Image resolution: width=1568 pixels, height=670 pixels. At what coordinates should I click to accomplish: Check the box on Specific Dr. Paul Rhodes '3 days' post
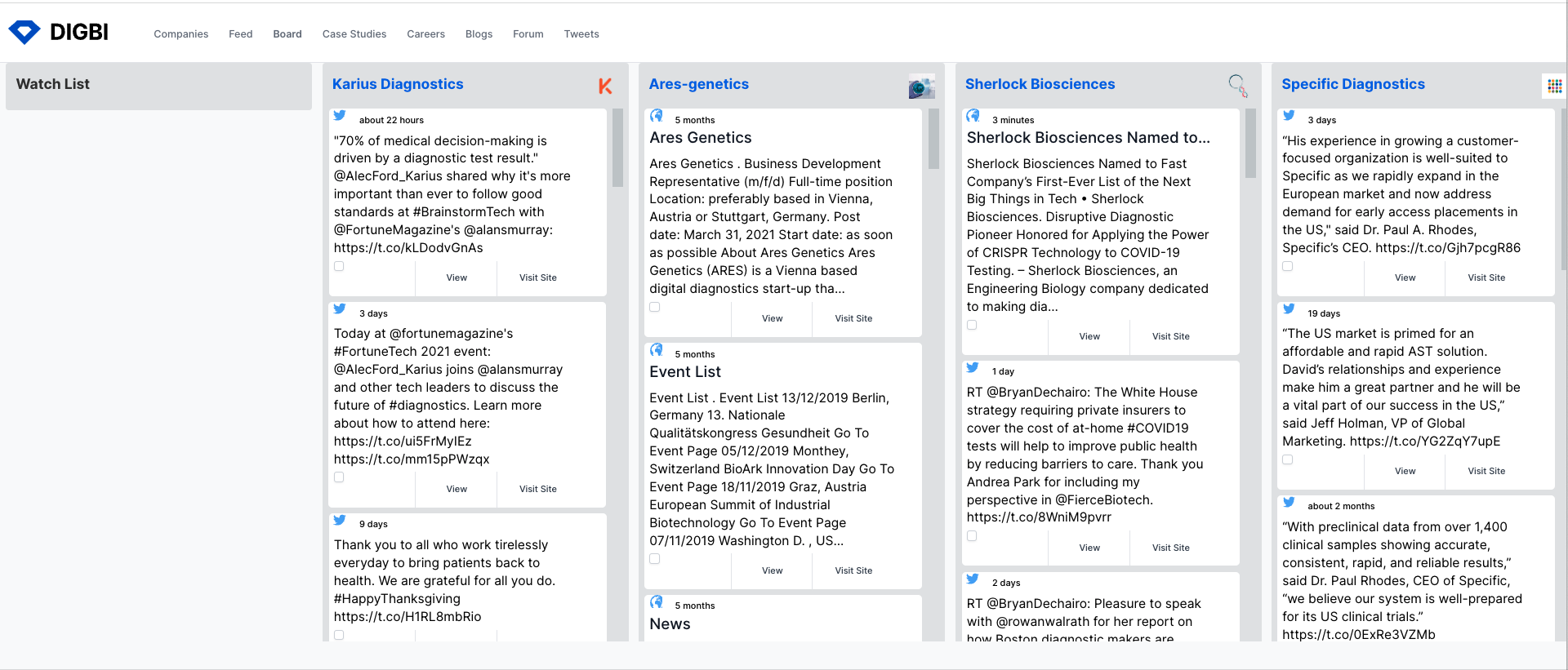1288,266
